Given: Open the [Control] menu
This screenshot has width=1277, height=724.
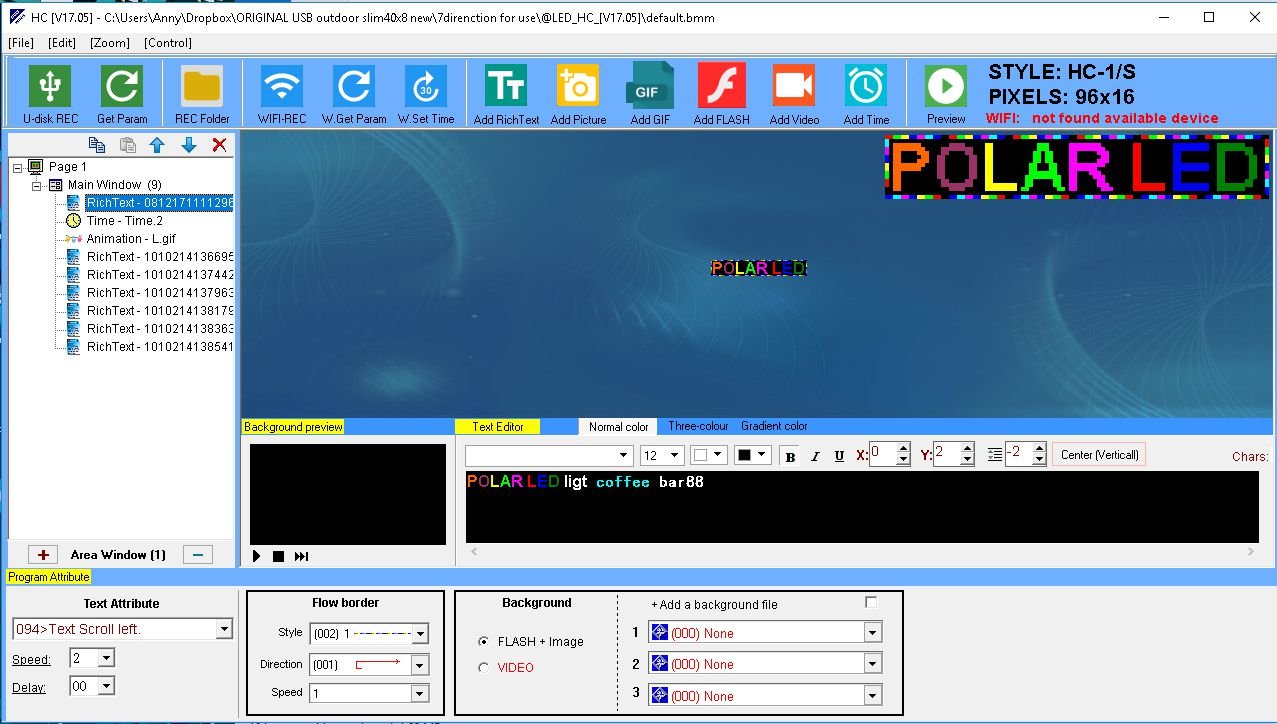Looking at the screenshot, I should click(x=167, y=43).
